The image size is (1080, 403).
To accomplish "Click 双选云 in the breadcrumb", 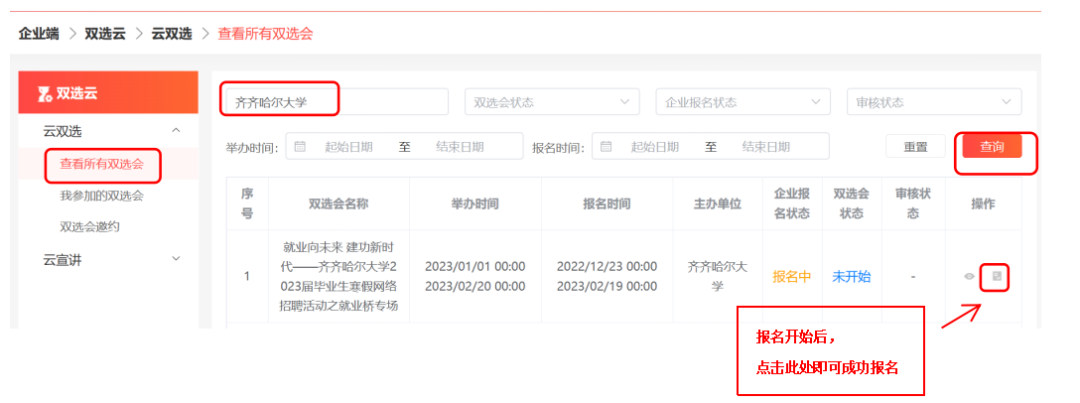I will point(105,34).
